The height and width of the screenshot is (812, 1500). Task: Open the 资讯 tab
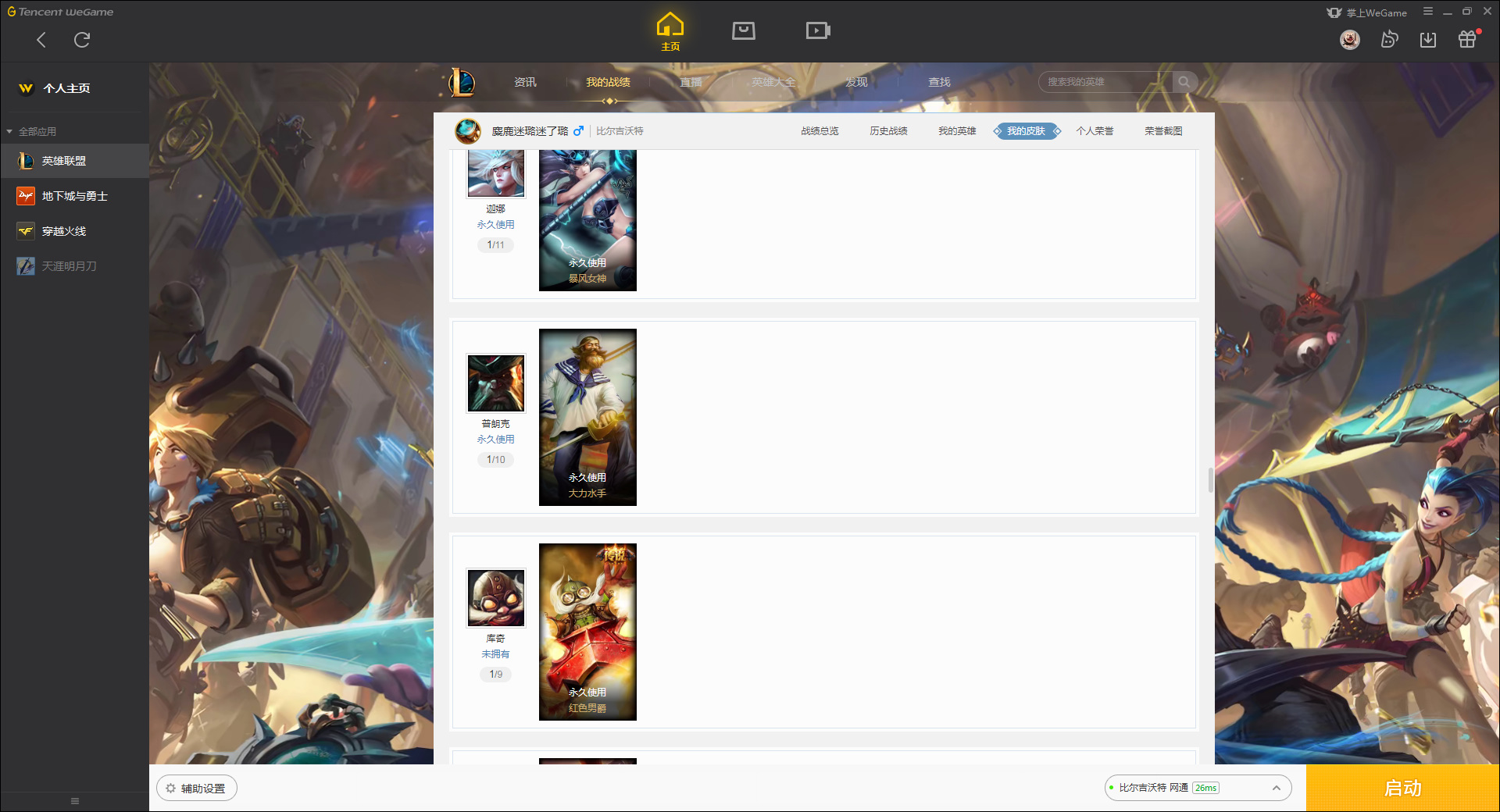pos(525,82)
